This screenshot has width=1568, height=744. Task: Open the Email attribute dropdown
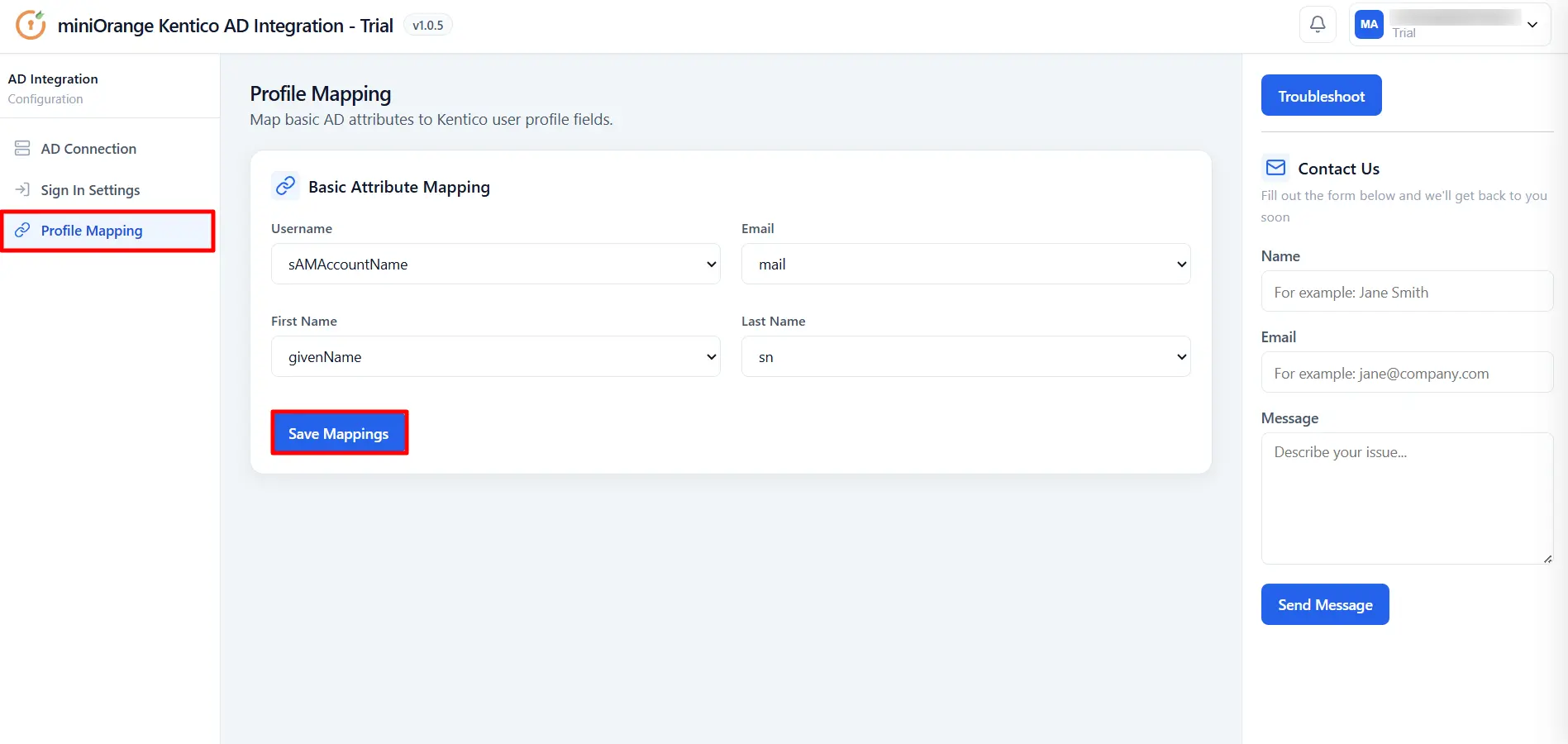tap(965, 264)
